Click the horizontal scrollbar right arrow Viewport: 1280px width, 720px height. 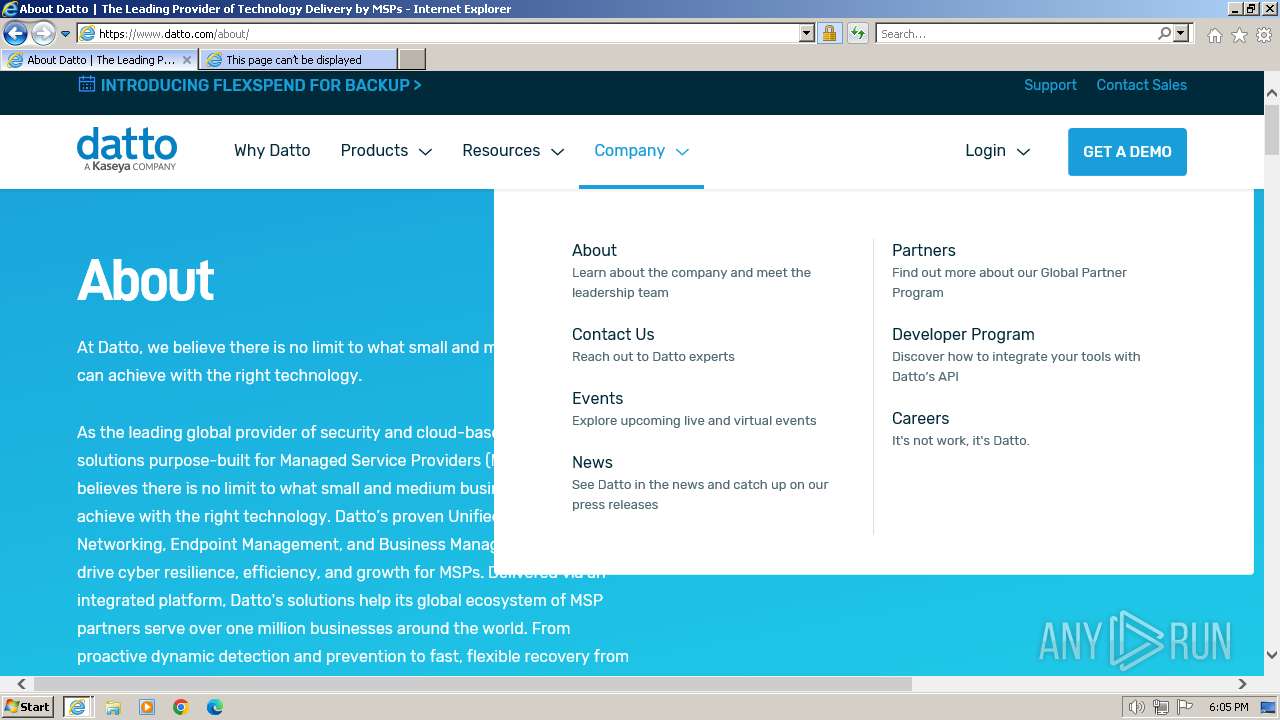pos(1242,684)
